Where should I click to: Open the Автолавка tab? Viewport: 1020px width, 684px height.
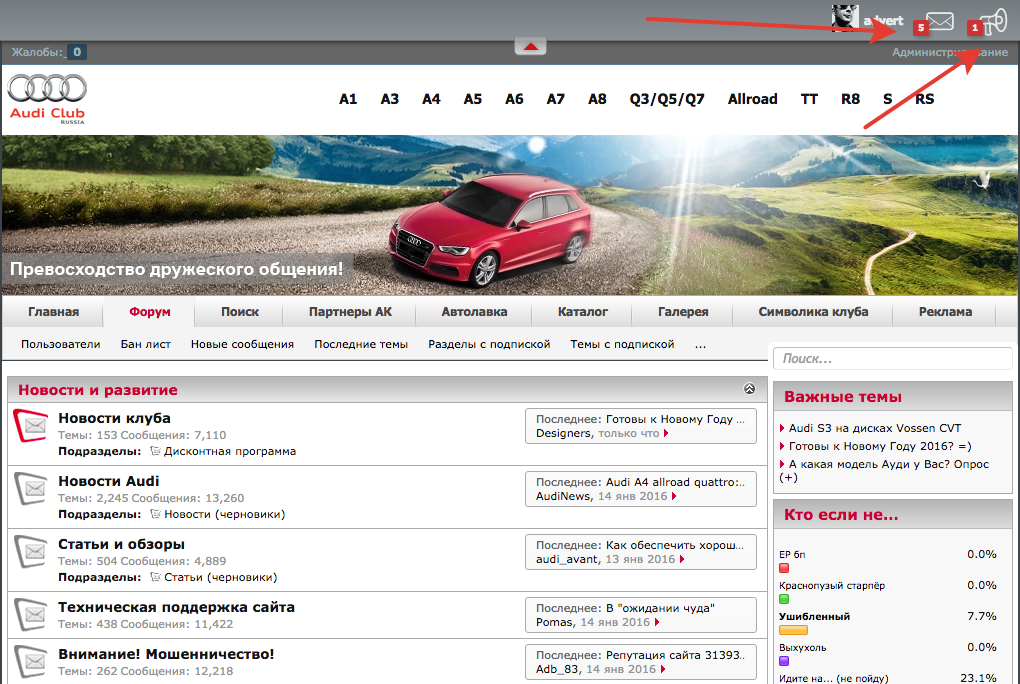tap(474, 312)
